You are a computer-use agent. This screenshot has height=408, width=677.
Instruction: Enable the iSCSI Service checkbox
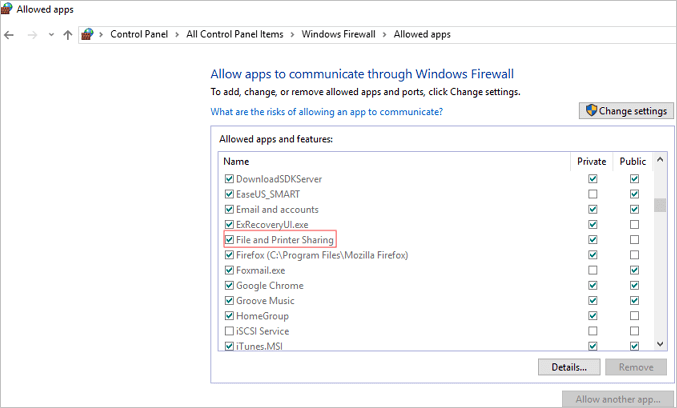click(x=230, y=331)
